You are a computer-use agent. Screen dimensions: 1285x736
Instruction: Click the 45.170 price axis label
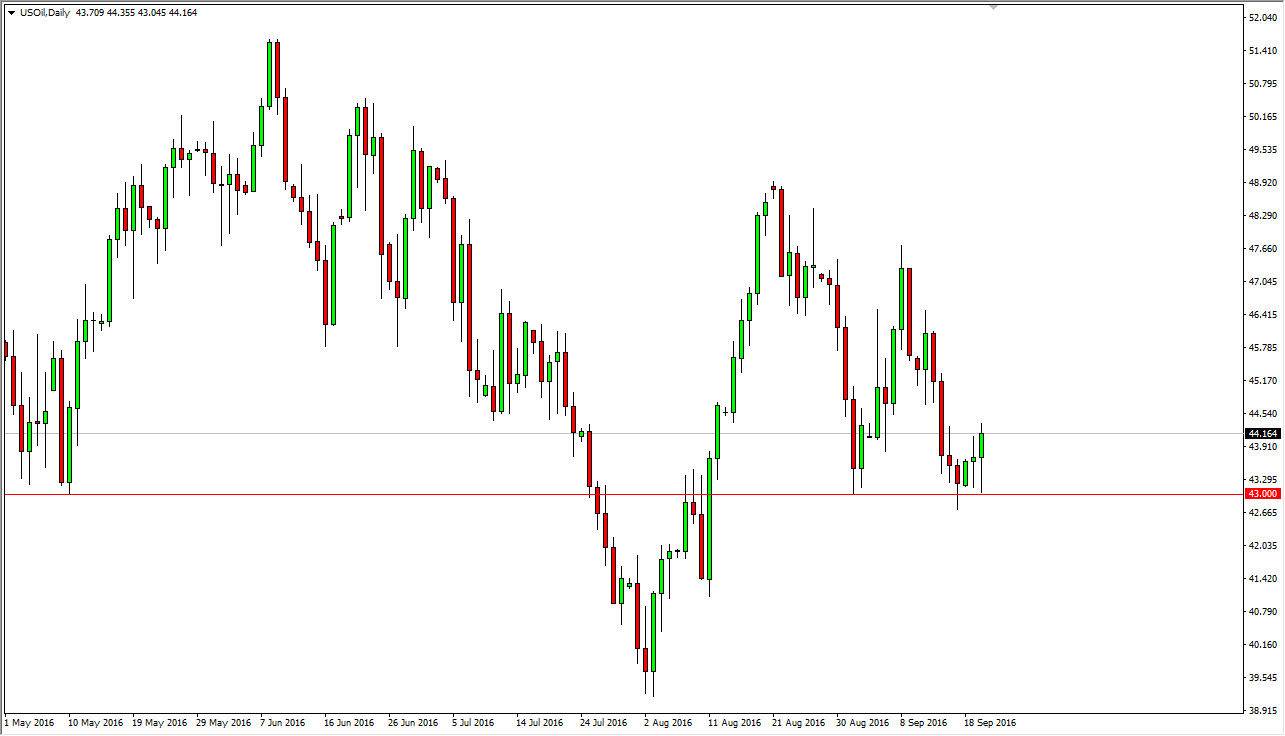pyautogui.click(x=1264, y=381)
